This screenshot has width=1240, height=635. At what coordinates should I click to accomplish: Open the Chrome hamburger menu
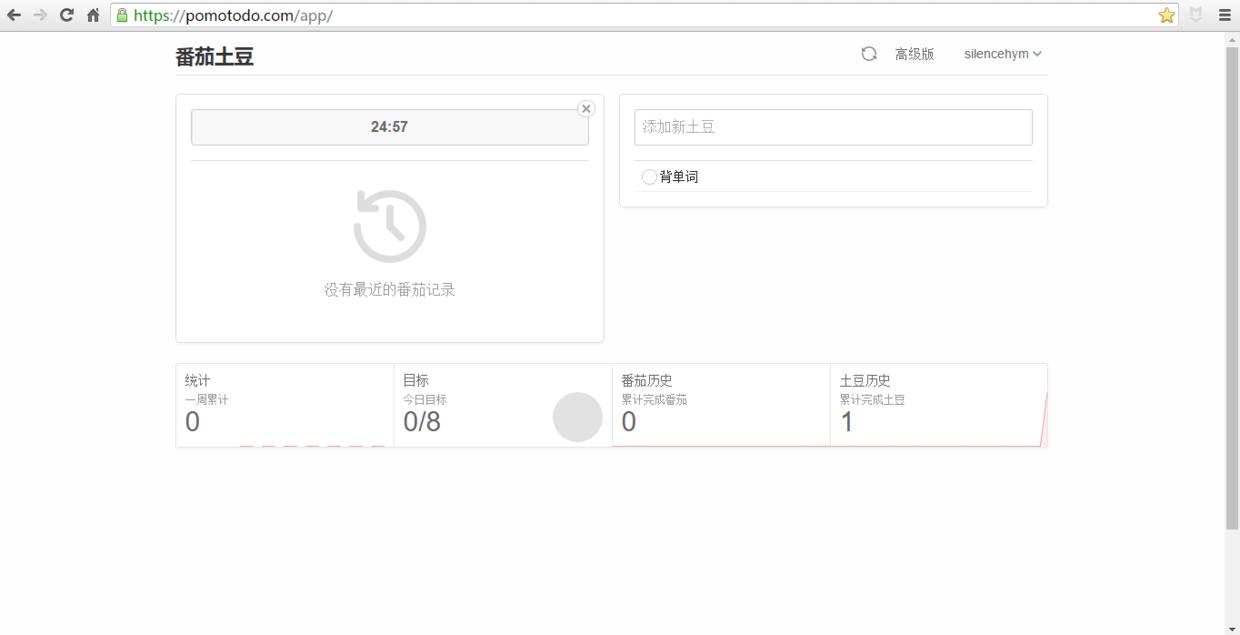point(1223,14)
